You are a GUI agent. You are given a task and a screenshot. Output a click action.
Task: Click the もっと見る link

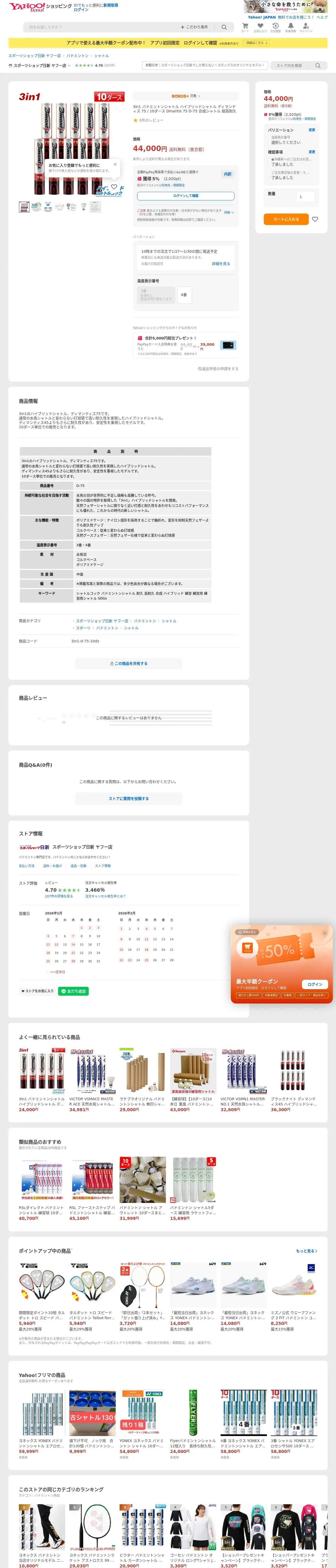[x=306, y=1251]
